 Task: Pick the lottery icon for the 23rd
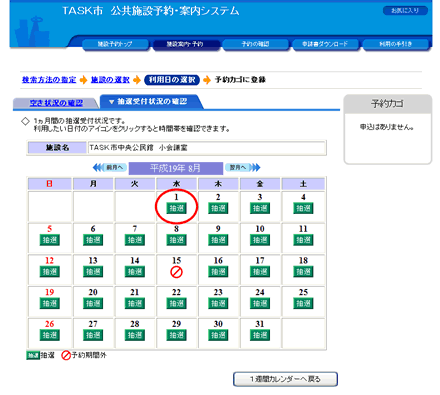[218, 303]
